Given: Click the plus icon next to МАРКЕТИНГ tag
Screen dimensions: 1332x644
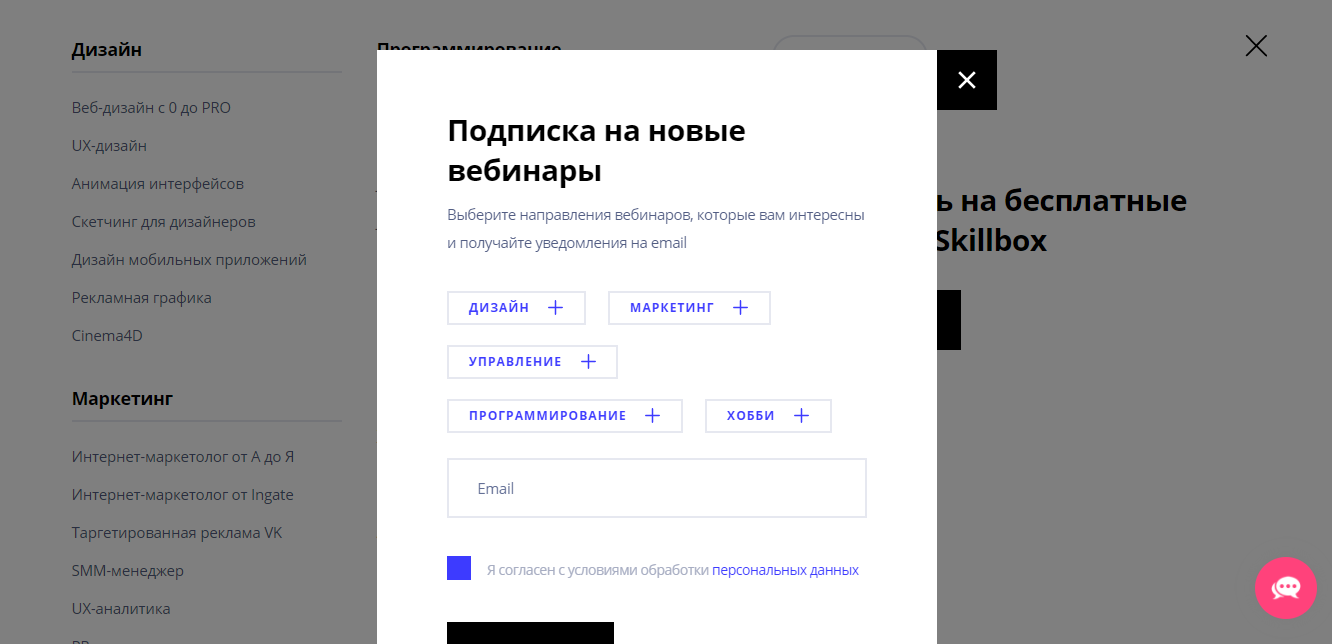Looking at the screenshot, I should [740, 307].
